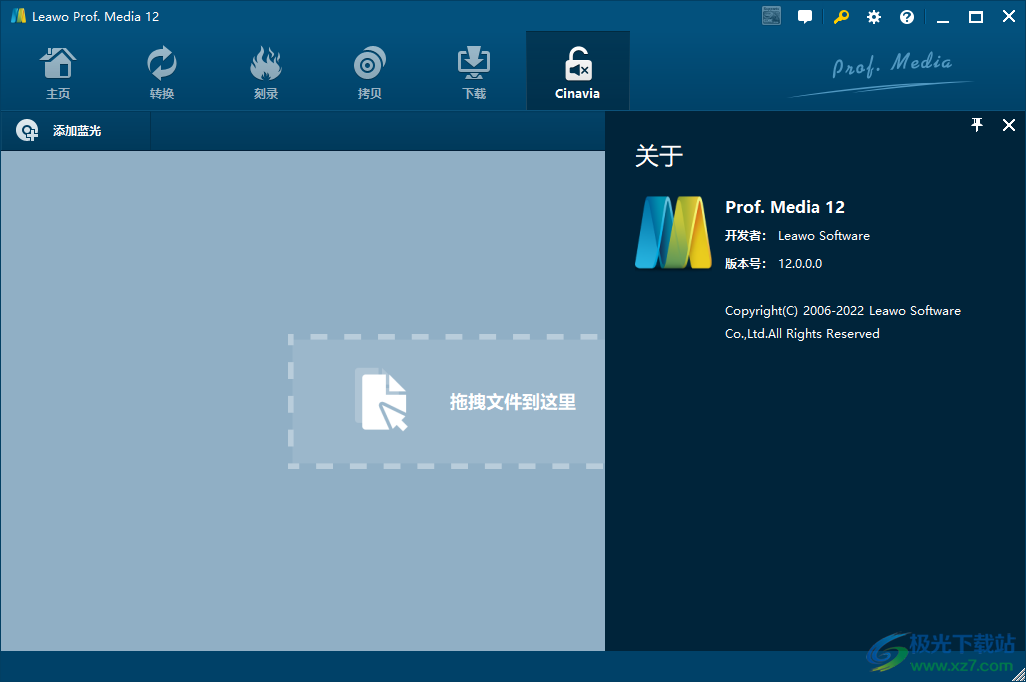Switch to the 转换 convert tab
Screen dimensions: 1026x682
(162, 72)
